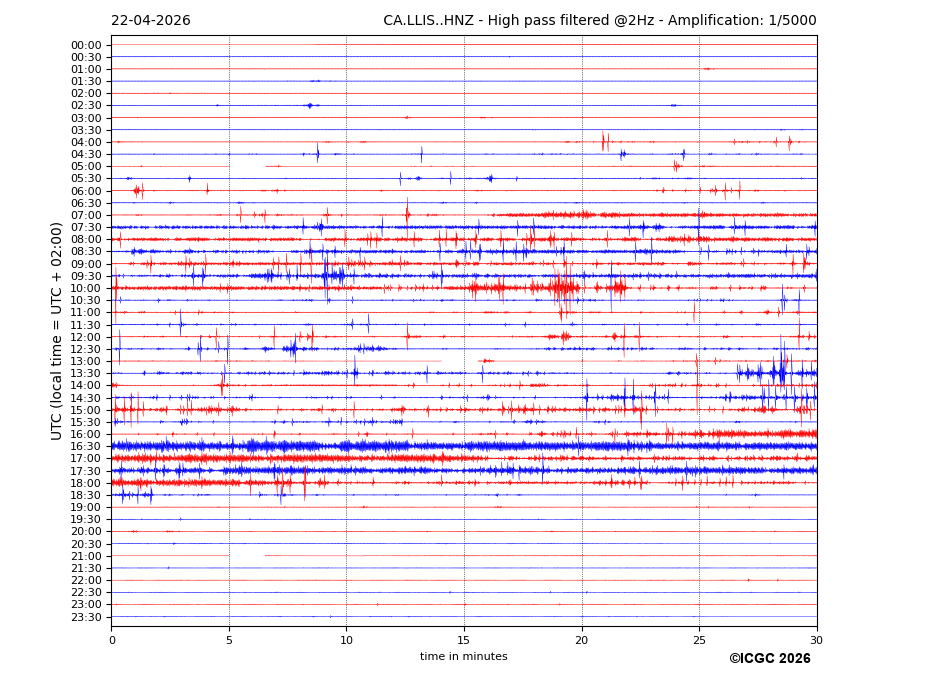Select the 23:30 time row label
The width and height of the screenshot is (927, 696).
coord(86,617)
